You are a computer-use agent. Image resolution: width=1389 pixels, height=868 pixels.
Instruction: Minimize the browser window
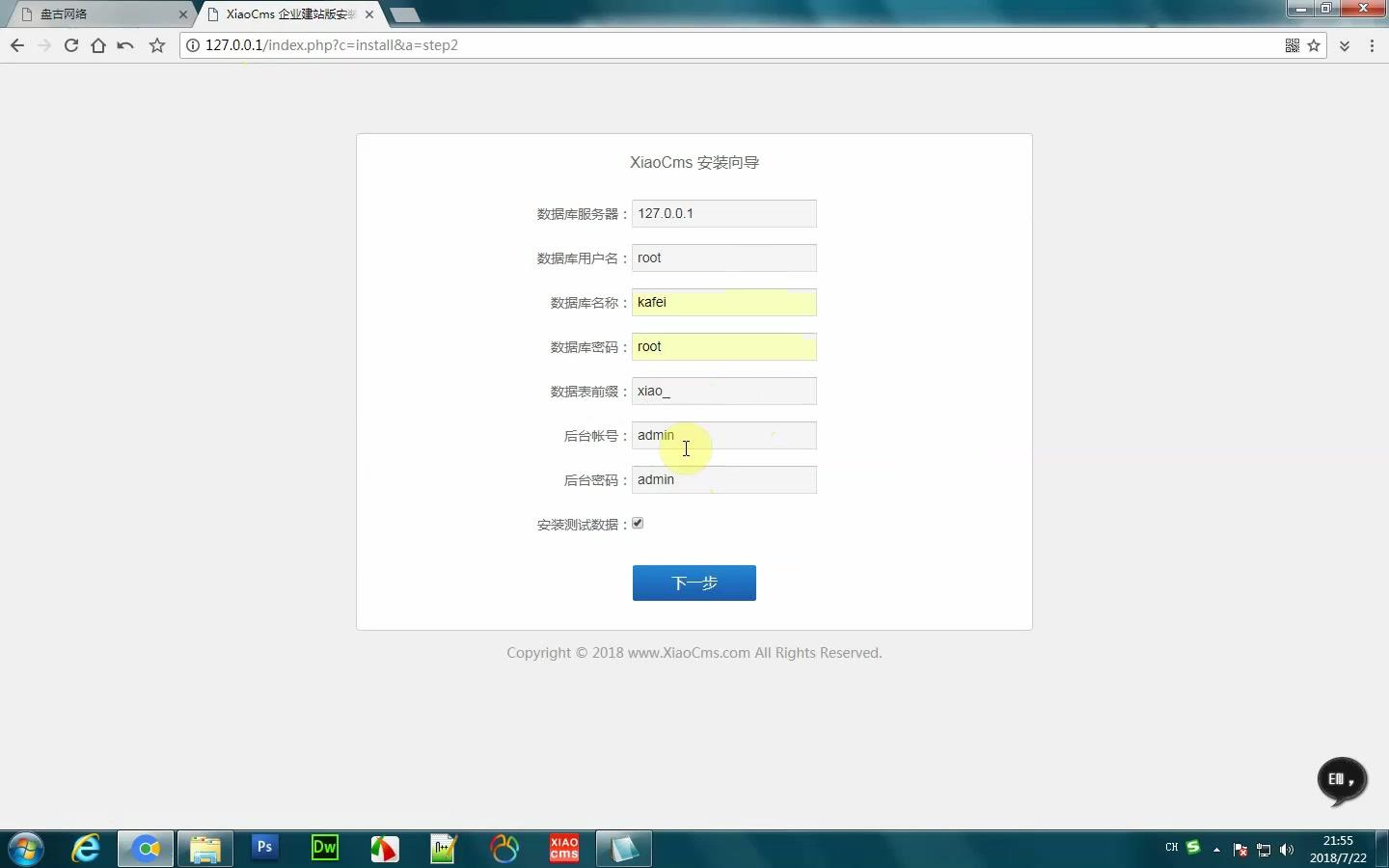point(1300,9)
